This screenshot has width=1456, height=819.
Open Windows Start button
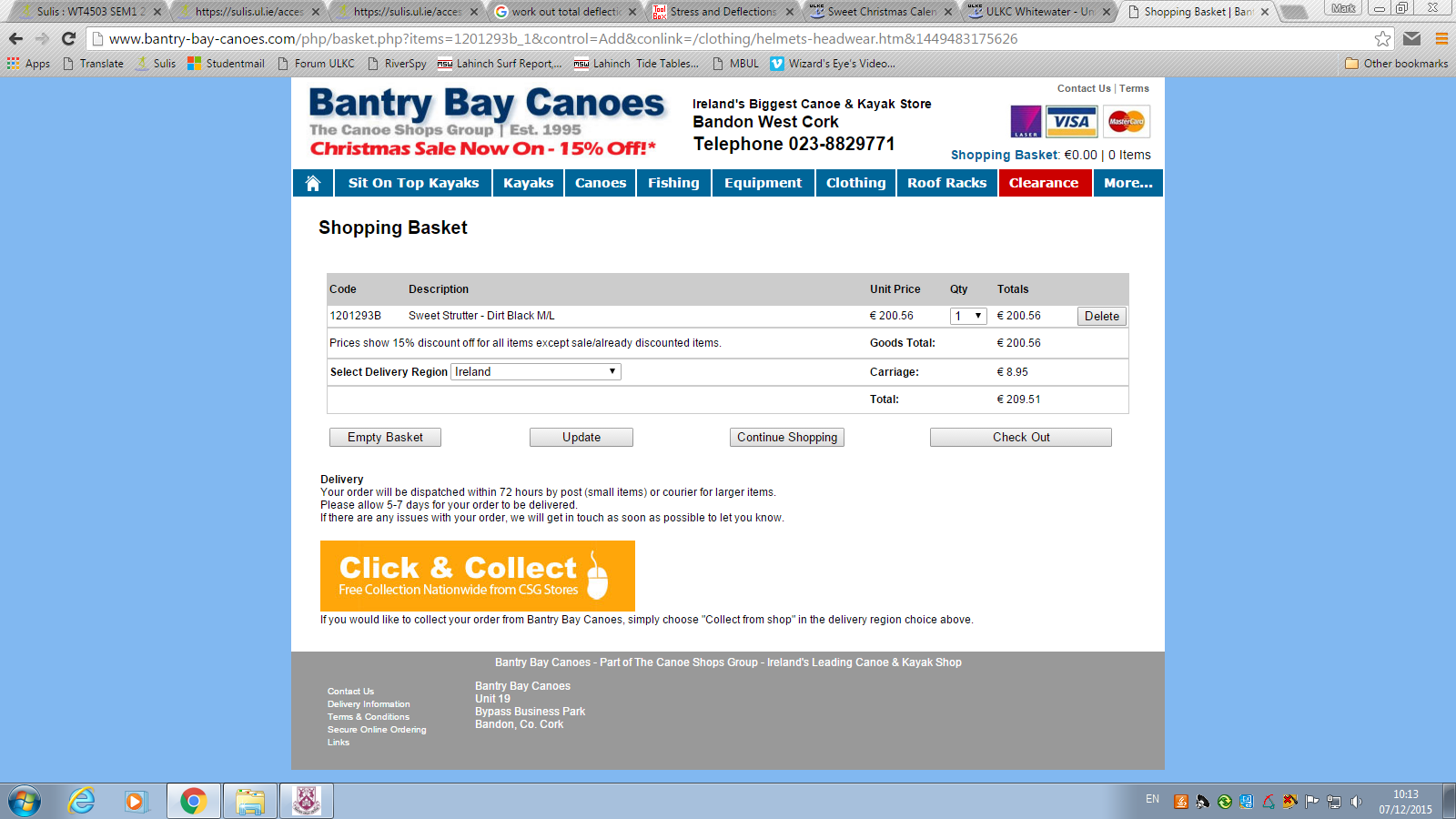pos(25,802)
